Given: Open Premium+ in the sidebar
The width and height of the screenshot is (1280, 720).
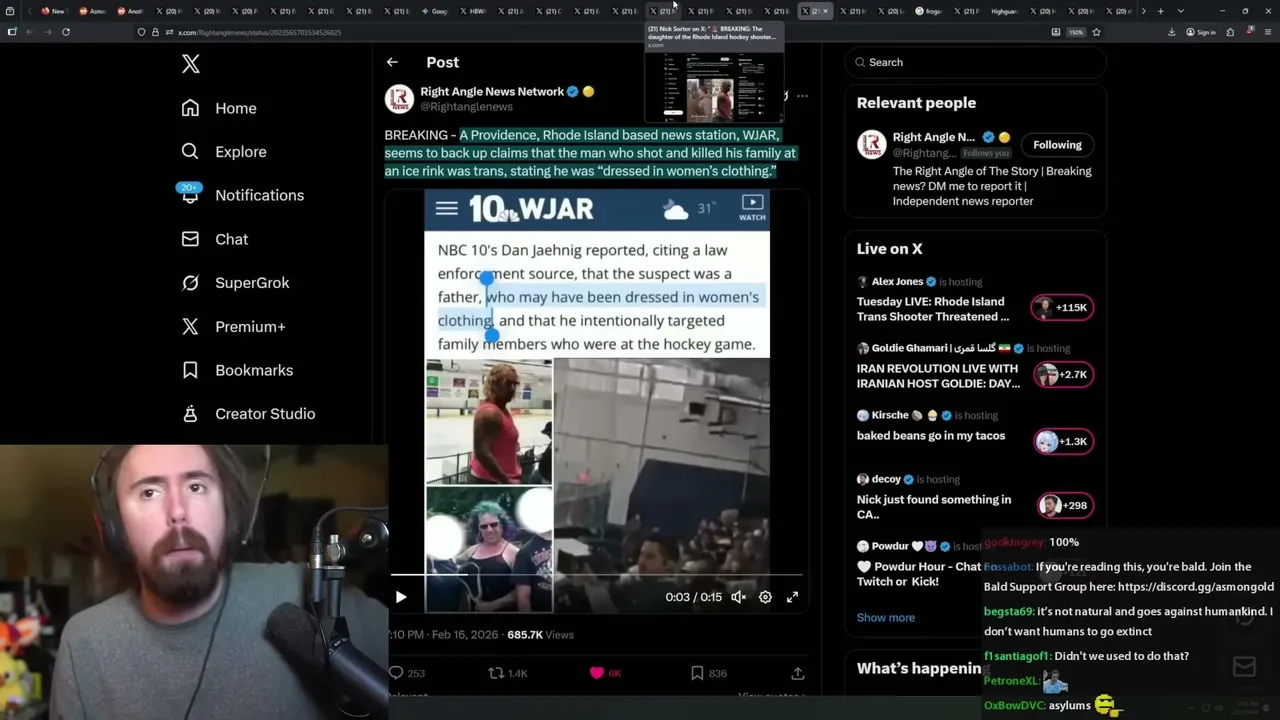Looking at the screenshot, I should coord(233,326).
